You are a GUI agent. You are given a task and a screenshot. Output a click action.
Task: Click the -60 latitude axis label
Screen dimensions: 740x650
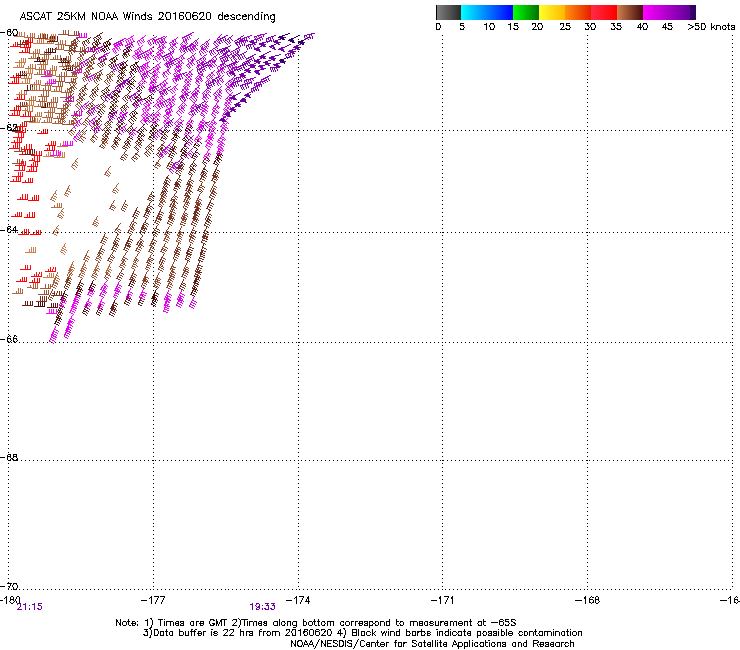(x=9, y=33)
